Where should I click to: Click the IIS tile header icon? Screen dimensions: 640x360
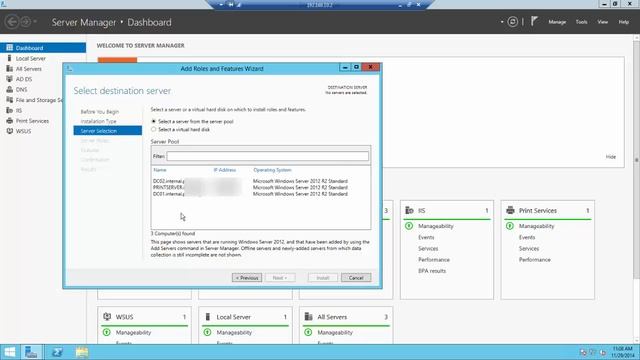tap(409, 210)
